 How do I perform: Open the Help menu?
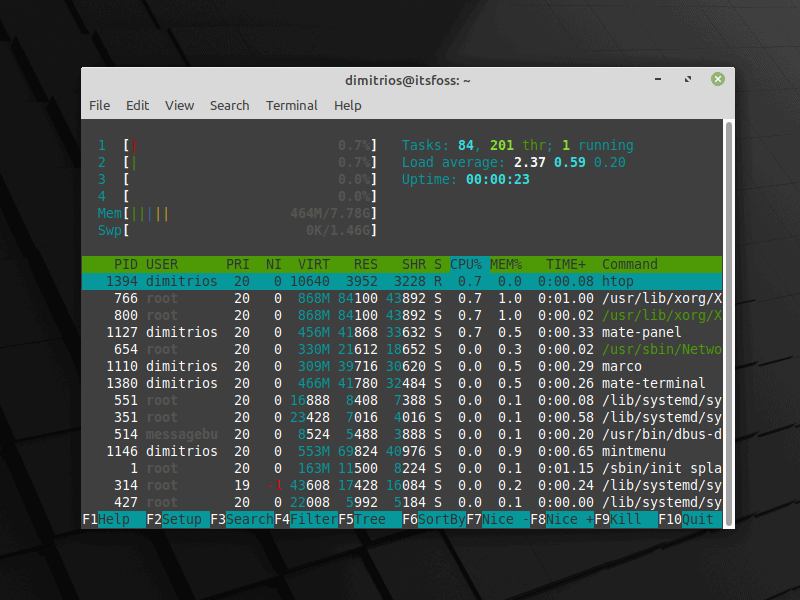pyautogui.click(x=346, y=105)
